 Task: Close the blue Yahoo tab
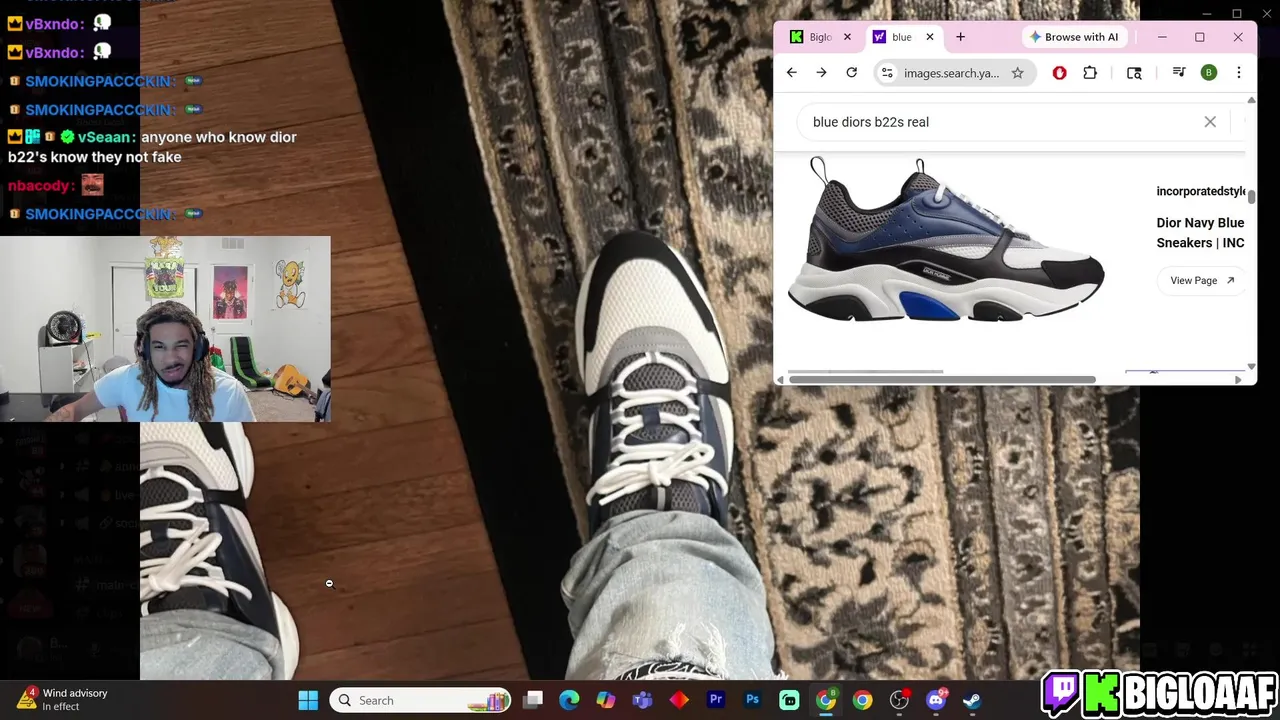[x=929, y=37]
